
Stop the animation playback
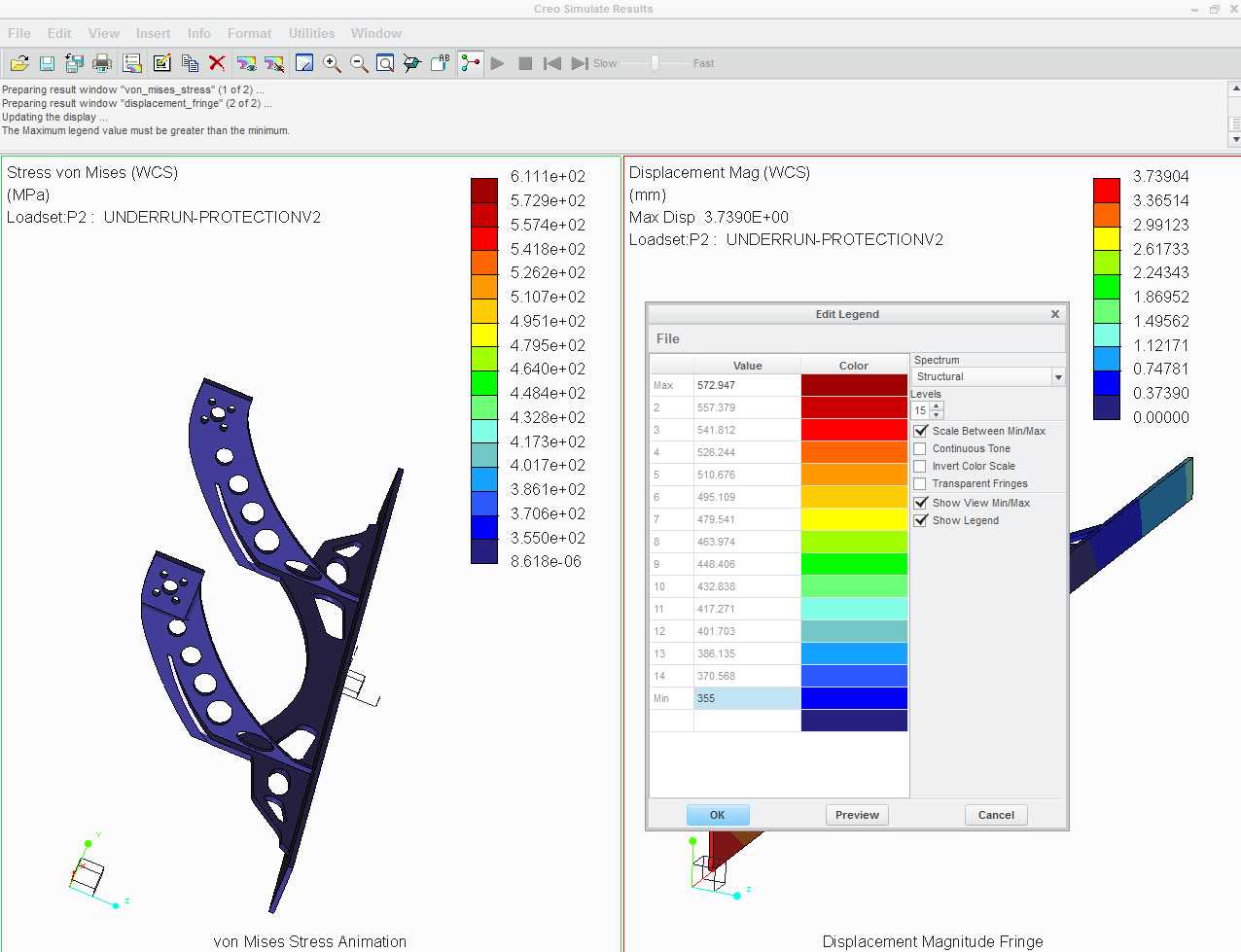point(525,63)
